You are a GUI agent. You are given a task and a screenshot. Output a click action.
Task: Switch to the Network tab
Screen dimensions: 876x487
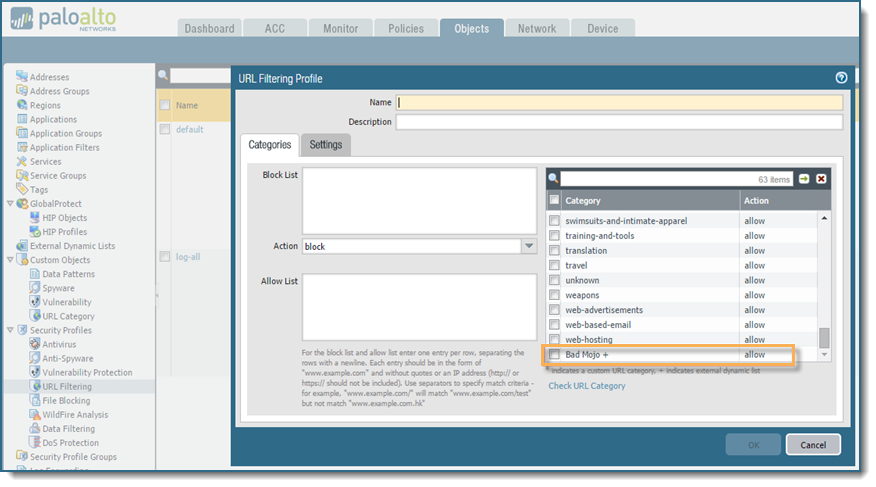coord(537,28)
